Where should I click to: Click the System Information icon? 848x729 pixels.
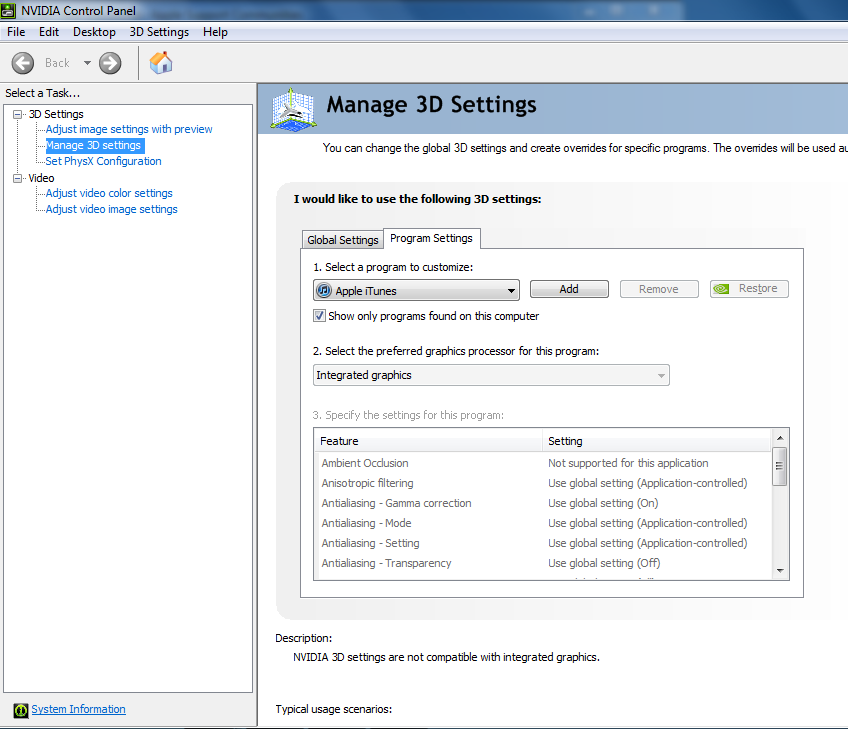tap(21, 710)
